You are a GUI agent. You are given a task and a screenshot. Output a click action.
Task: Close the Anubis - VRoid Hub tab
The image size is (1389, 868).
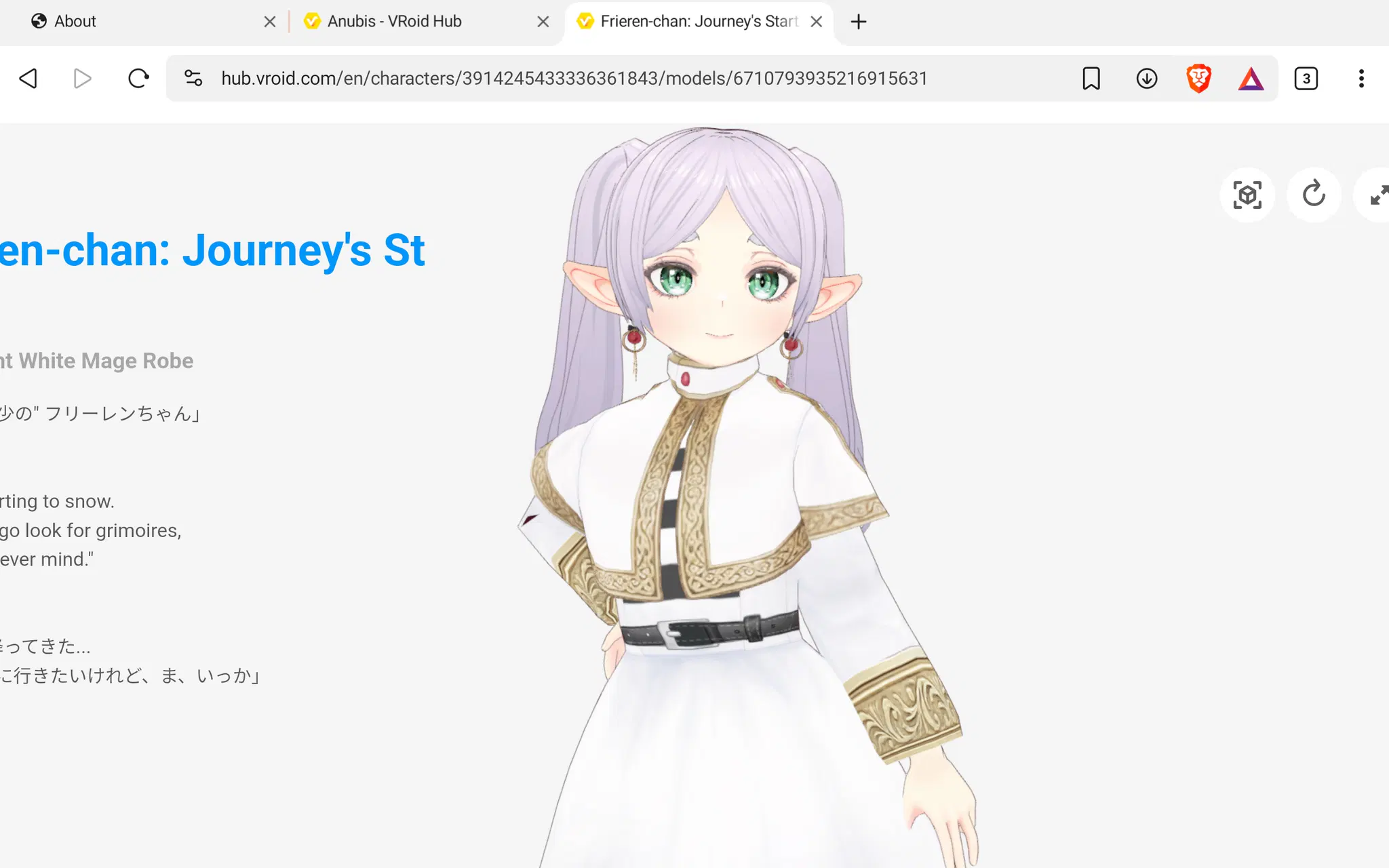pyautogui.click(x=543, y=22)
